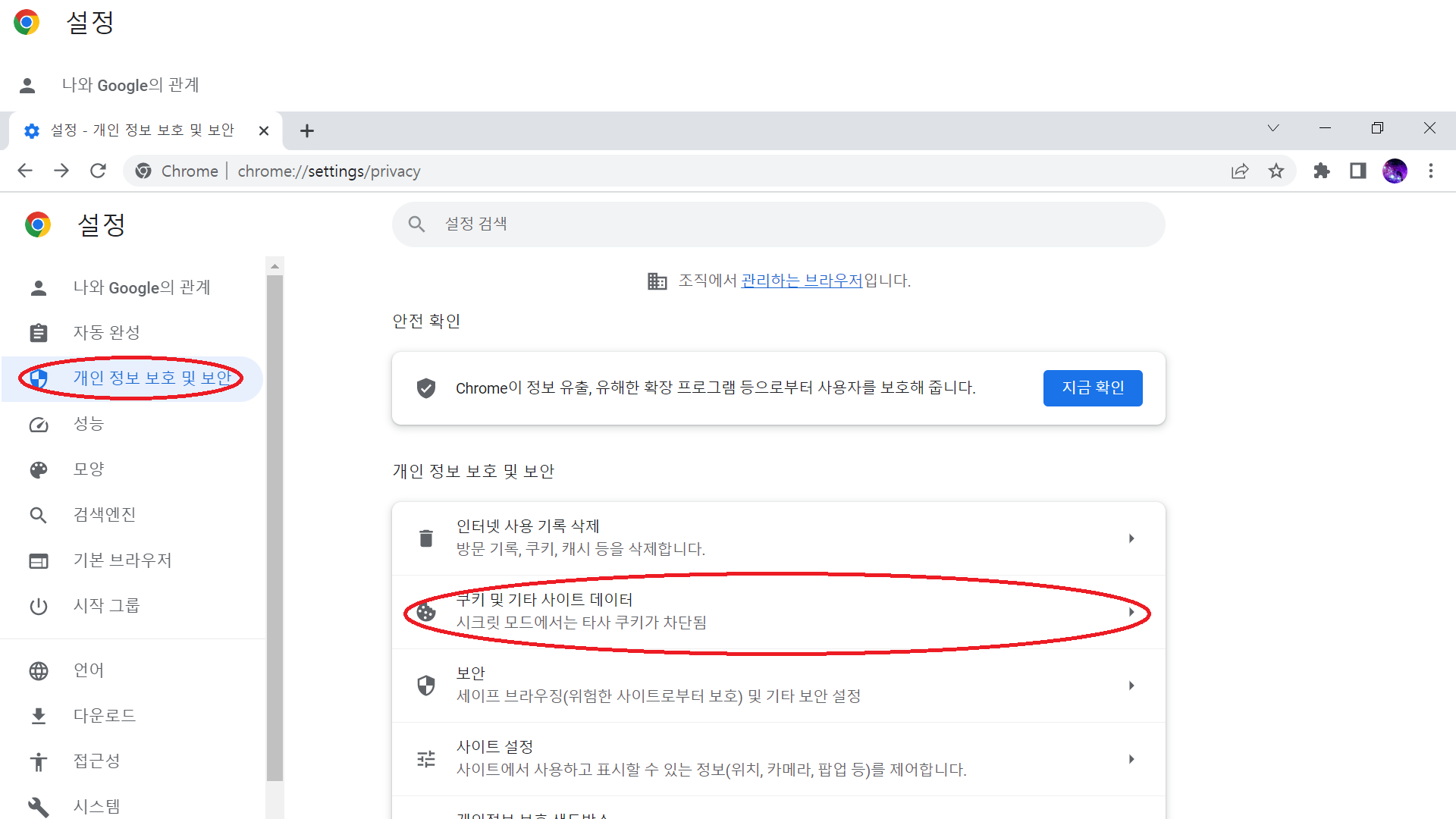Screen dimensions: 1456x819
Task: Click the magnifier icon in settings search
Action: (x=416, y=224)
